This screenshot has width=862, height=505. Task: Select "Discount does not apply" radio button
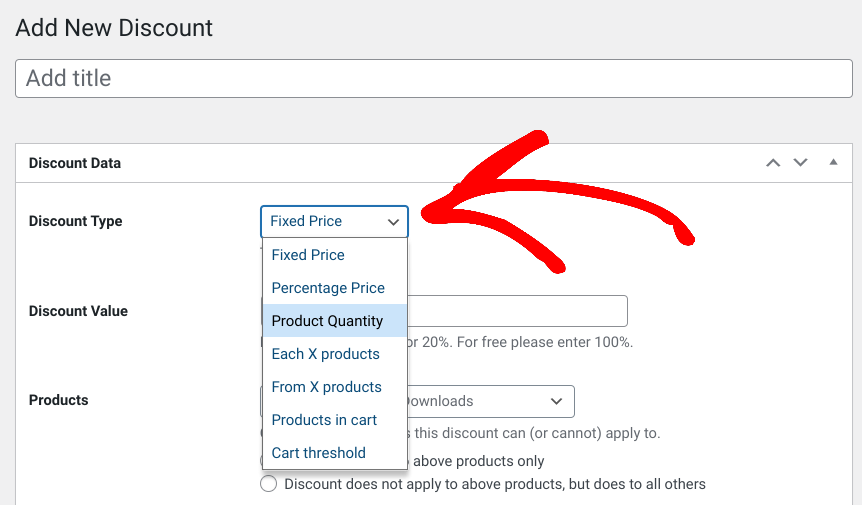pyautogui.click(x=268, y=484)
